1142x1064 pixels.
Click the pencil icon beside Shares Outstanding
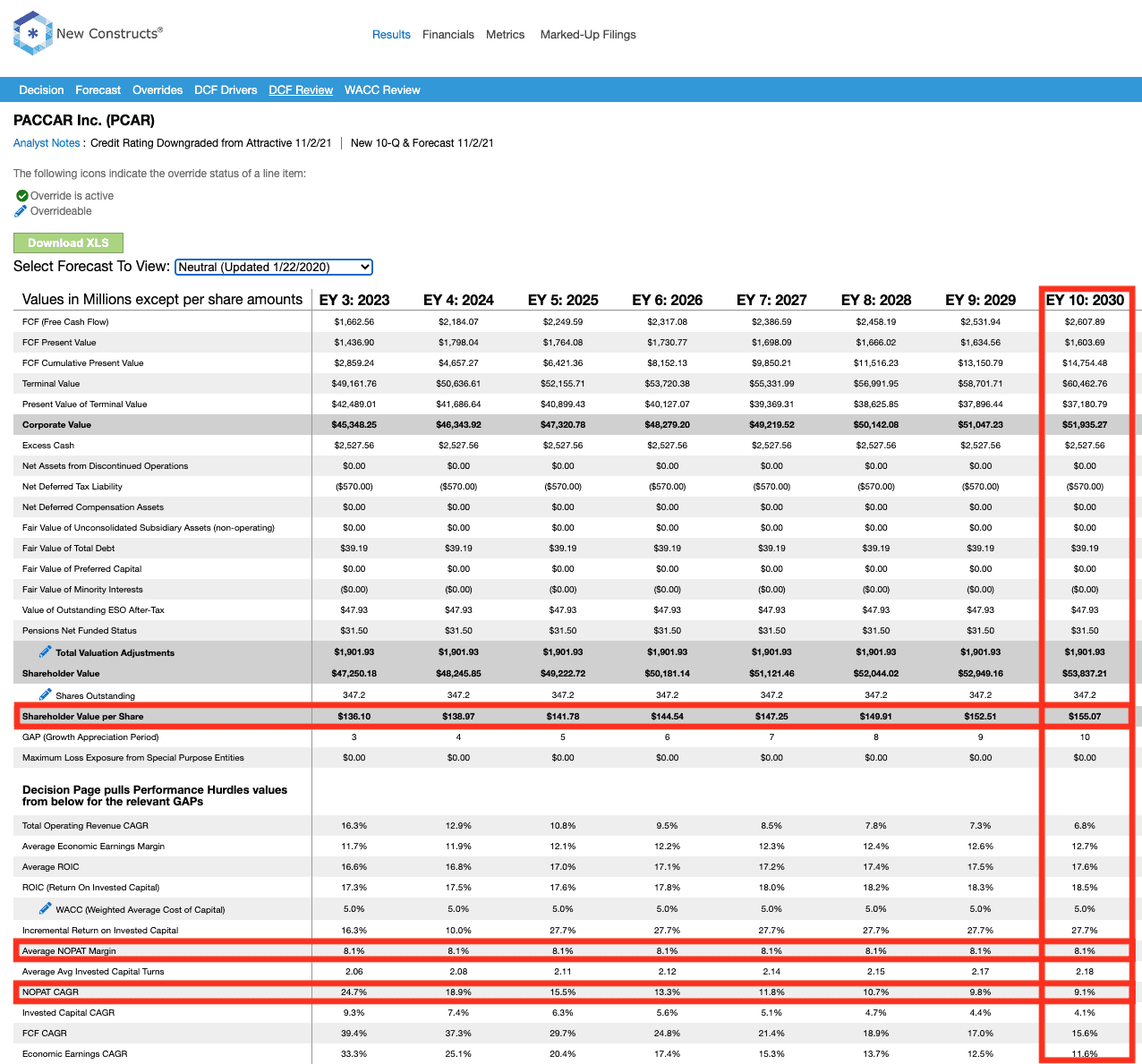[45, 694]
